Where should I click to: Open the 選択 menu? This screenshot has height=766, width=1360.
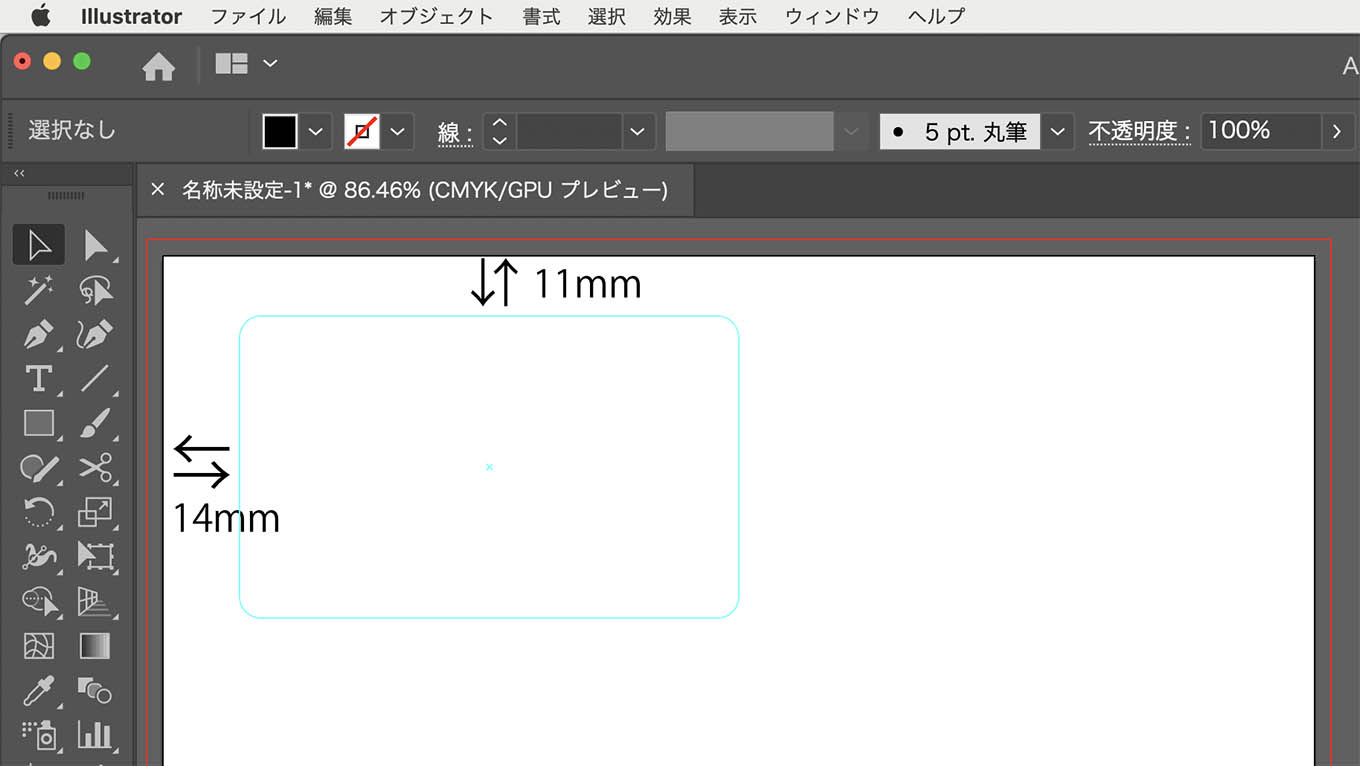607,16
